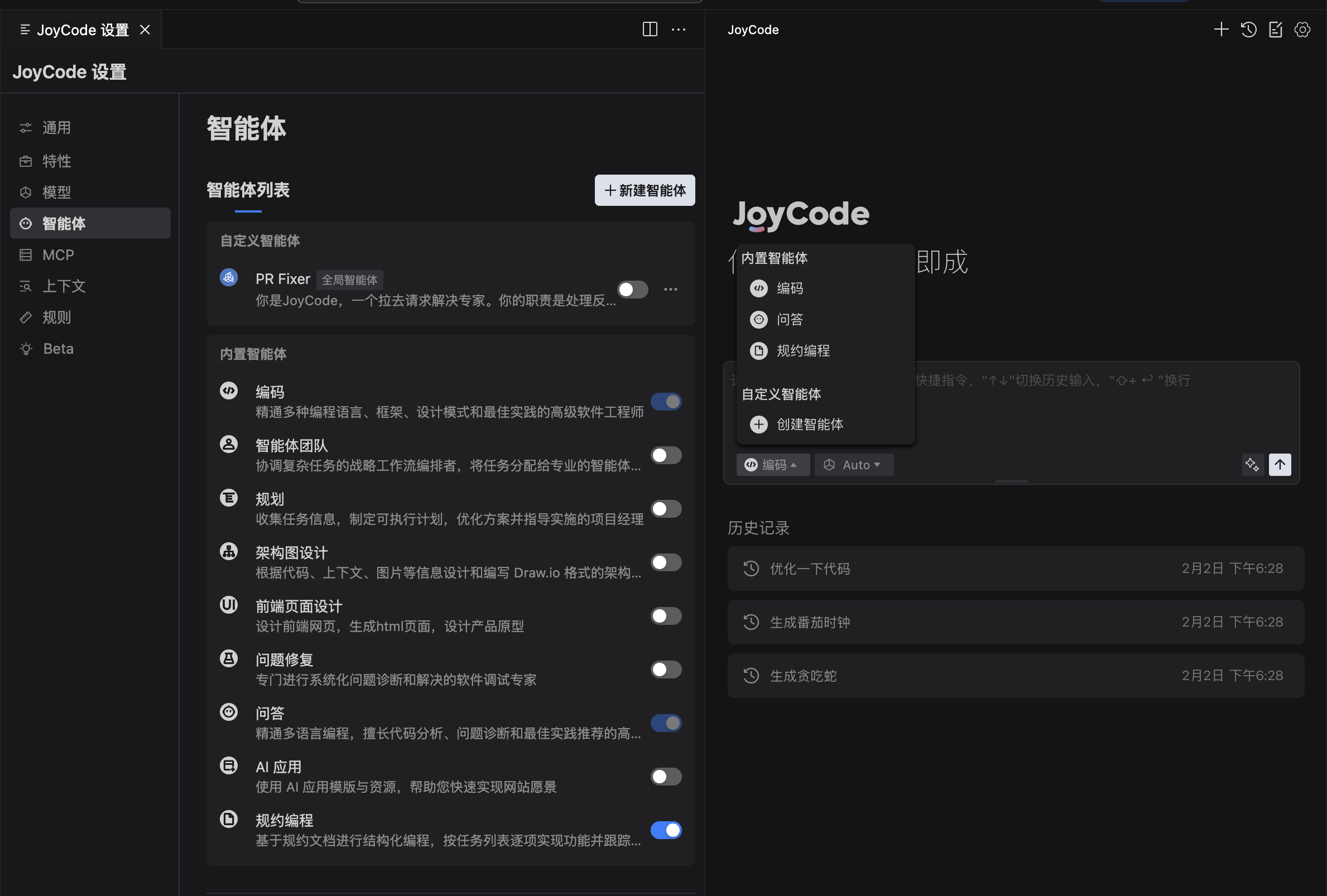
Task: Open history entry 优化一下代码
Action: [x=1015, y=569]
